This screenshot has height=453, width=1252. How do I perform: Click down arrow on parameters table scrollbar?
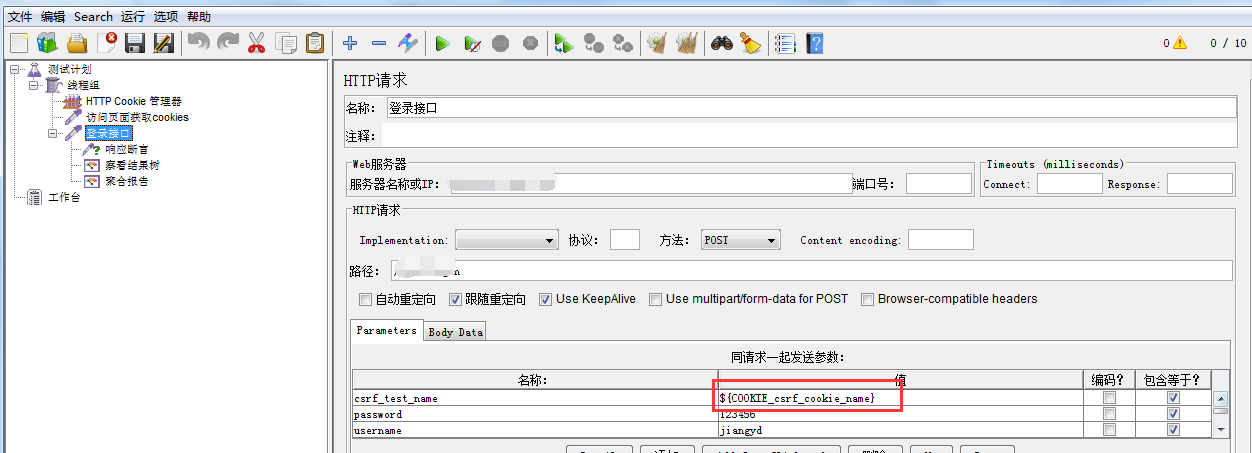point(1220,429)
